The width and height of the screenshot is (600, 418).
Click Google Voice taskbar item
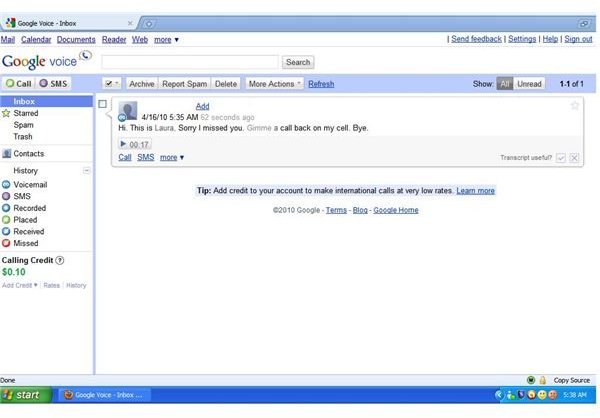click(104, 395)
